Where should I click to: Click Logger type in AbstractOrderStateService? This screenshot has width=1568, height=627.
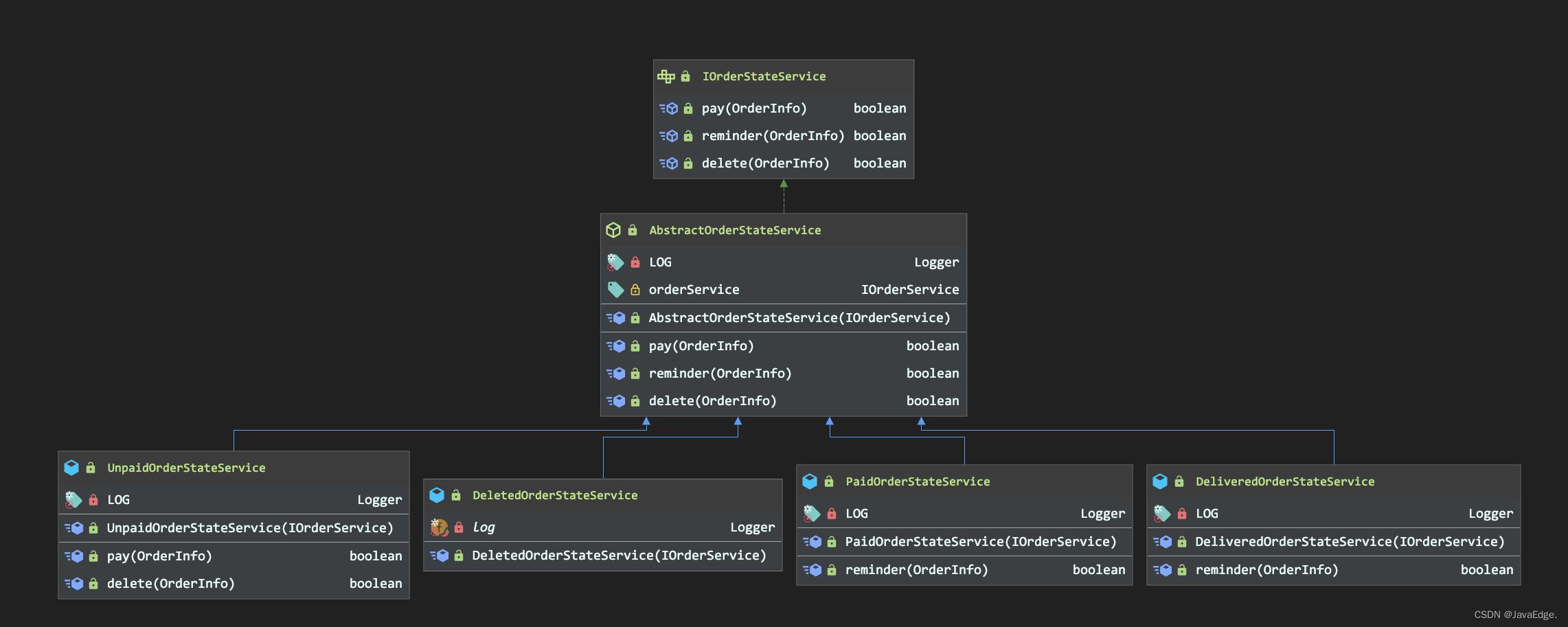937,262
